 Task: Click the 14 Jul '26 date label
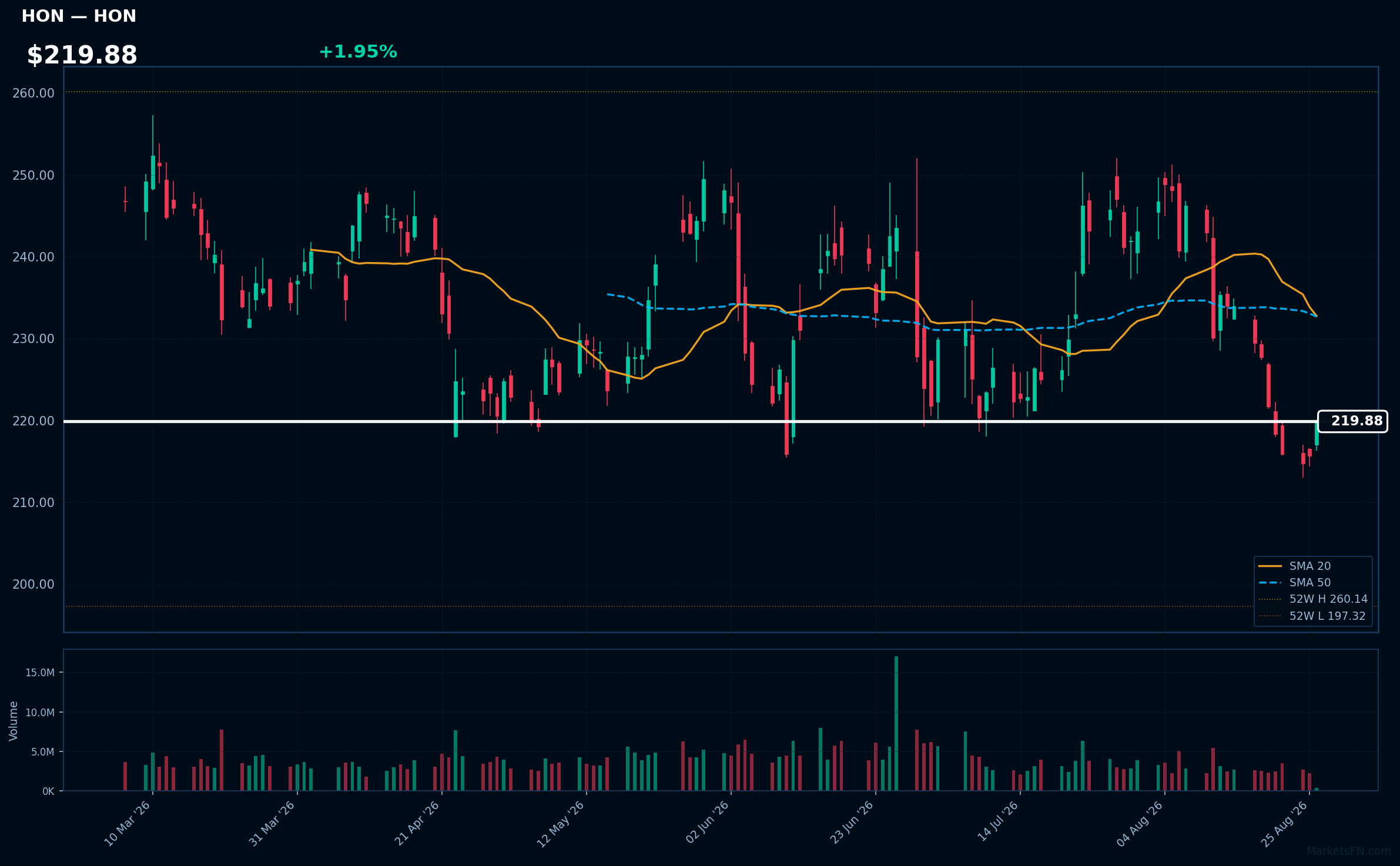pos(997,821)
